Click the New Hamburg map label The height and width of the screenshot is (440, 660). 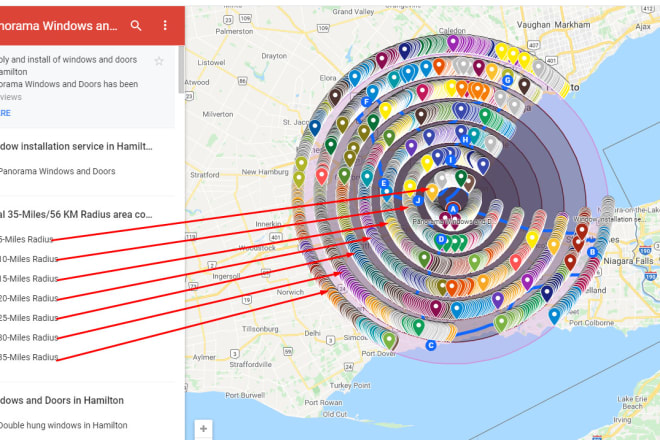pos(265,172)
